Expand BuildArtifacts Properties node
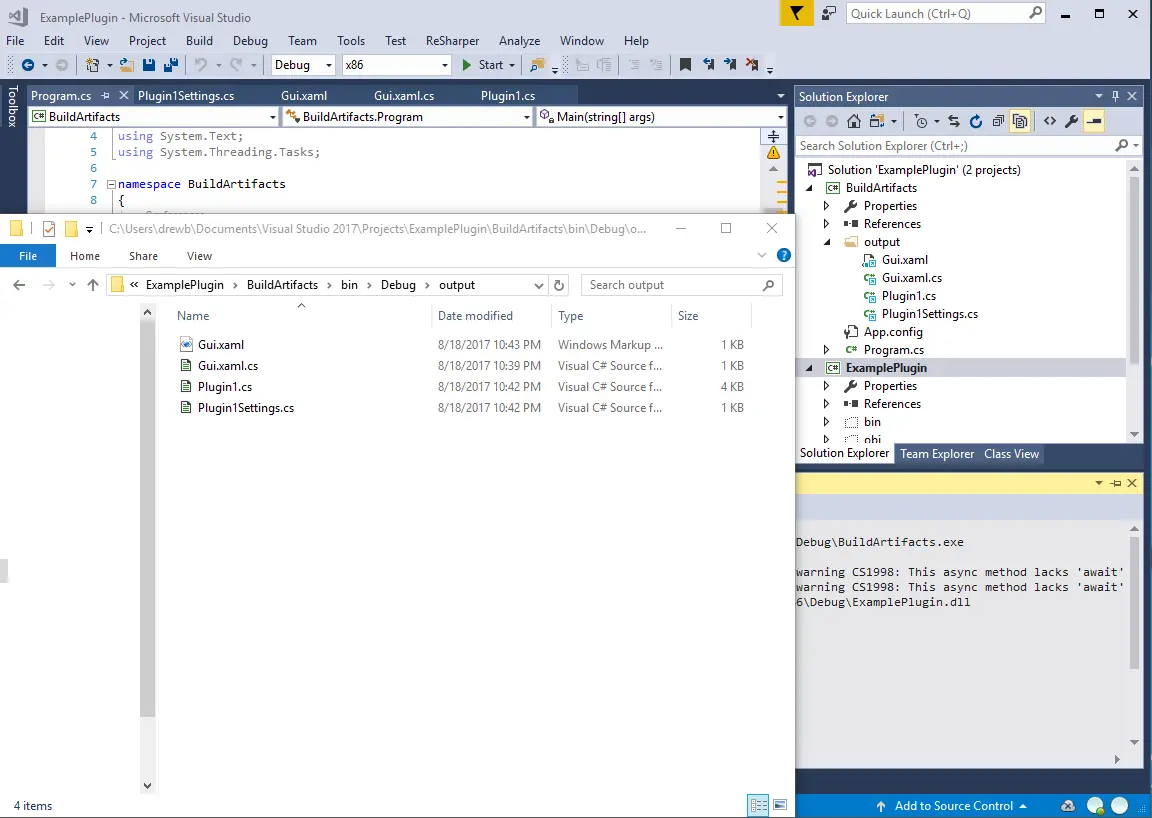The width and height of the screenshot is (1152, 818). pyautogui.click(x=827, y=206)
